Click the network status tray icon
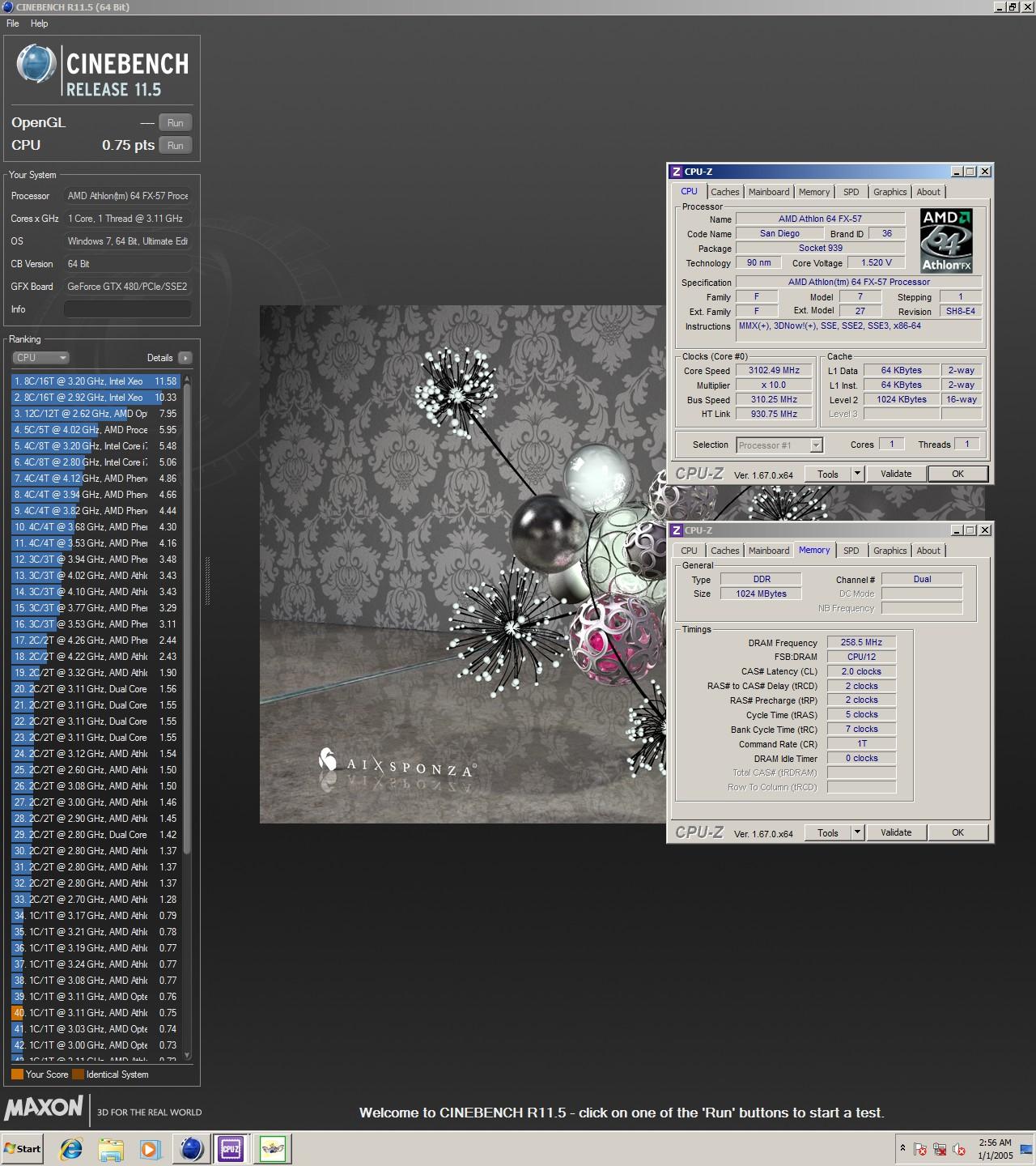The width and height of the screenshot is (1036, 1166). coord(940,1149)
